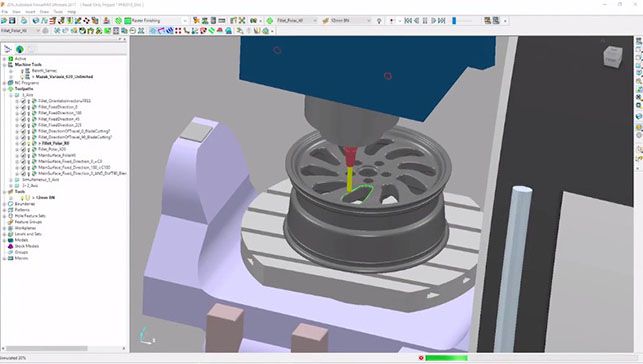
Task: Collapse the Toolpaths tree node
Action: [x=5, y=89]
